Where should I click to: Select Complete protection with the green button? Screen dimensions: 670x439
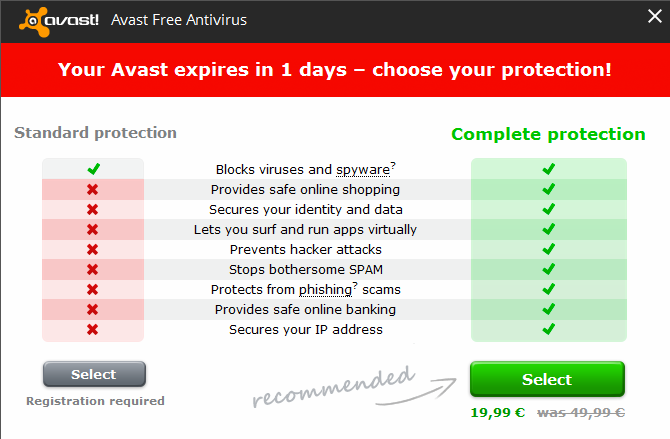point(547,379)
